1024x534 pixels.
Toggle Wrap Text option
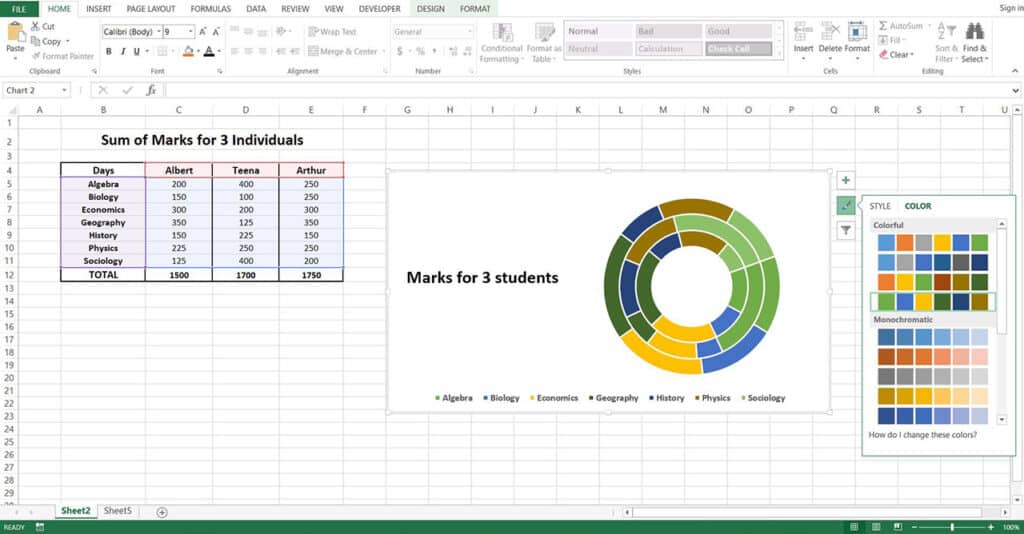click(x=332, y=32)
